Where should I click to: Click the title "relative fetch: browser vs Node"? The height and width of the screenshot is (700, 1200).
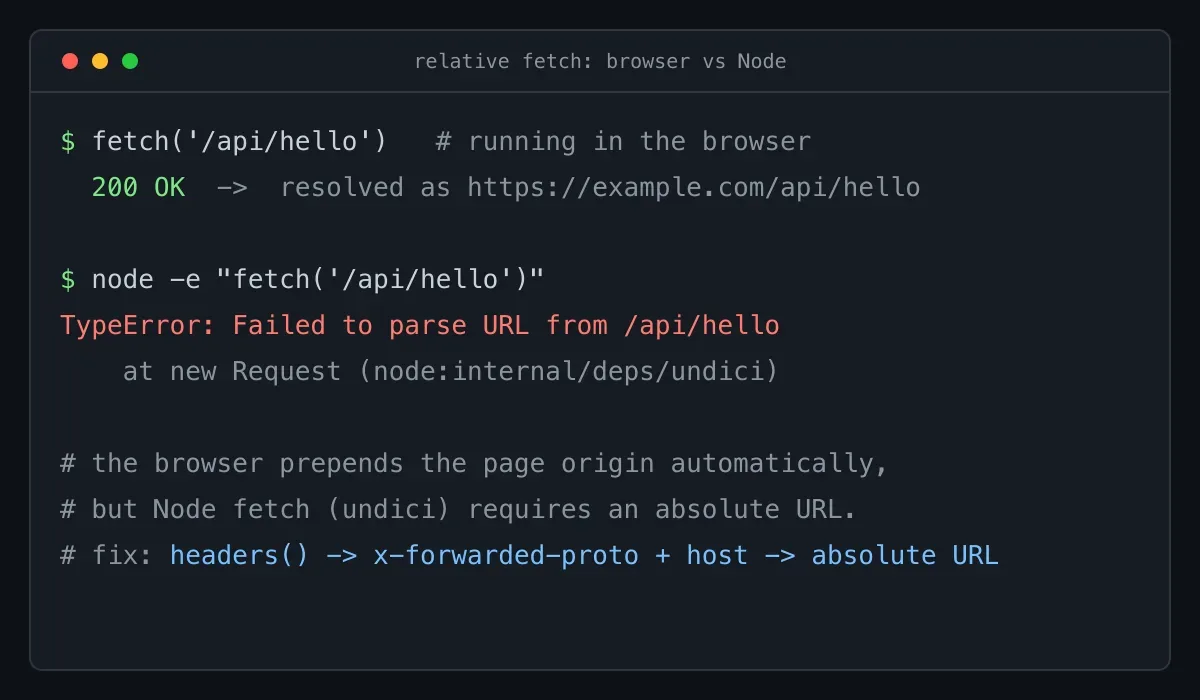(x=600, y=61)
